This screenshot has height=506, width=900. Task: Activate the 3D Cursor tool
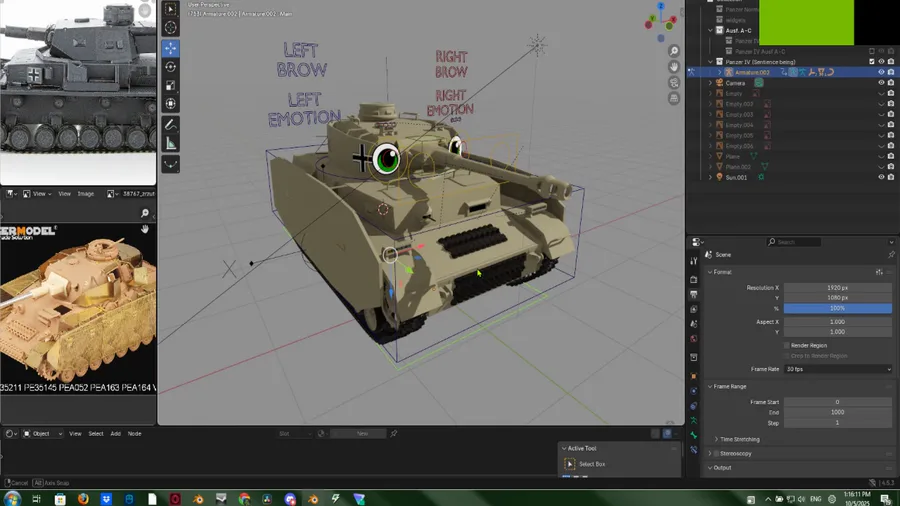coord(170,28)
